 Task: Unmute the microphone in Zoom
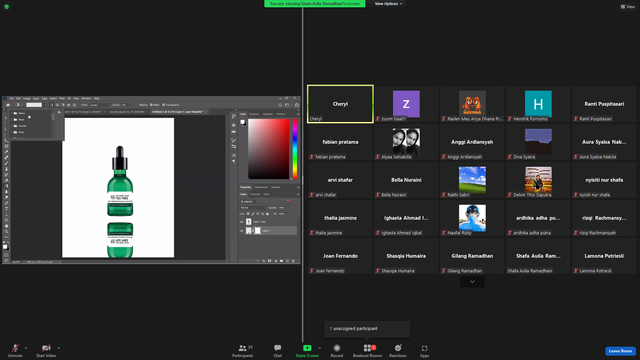tap(15, 350)
